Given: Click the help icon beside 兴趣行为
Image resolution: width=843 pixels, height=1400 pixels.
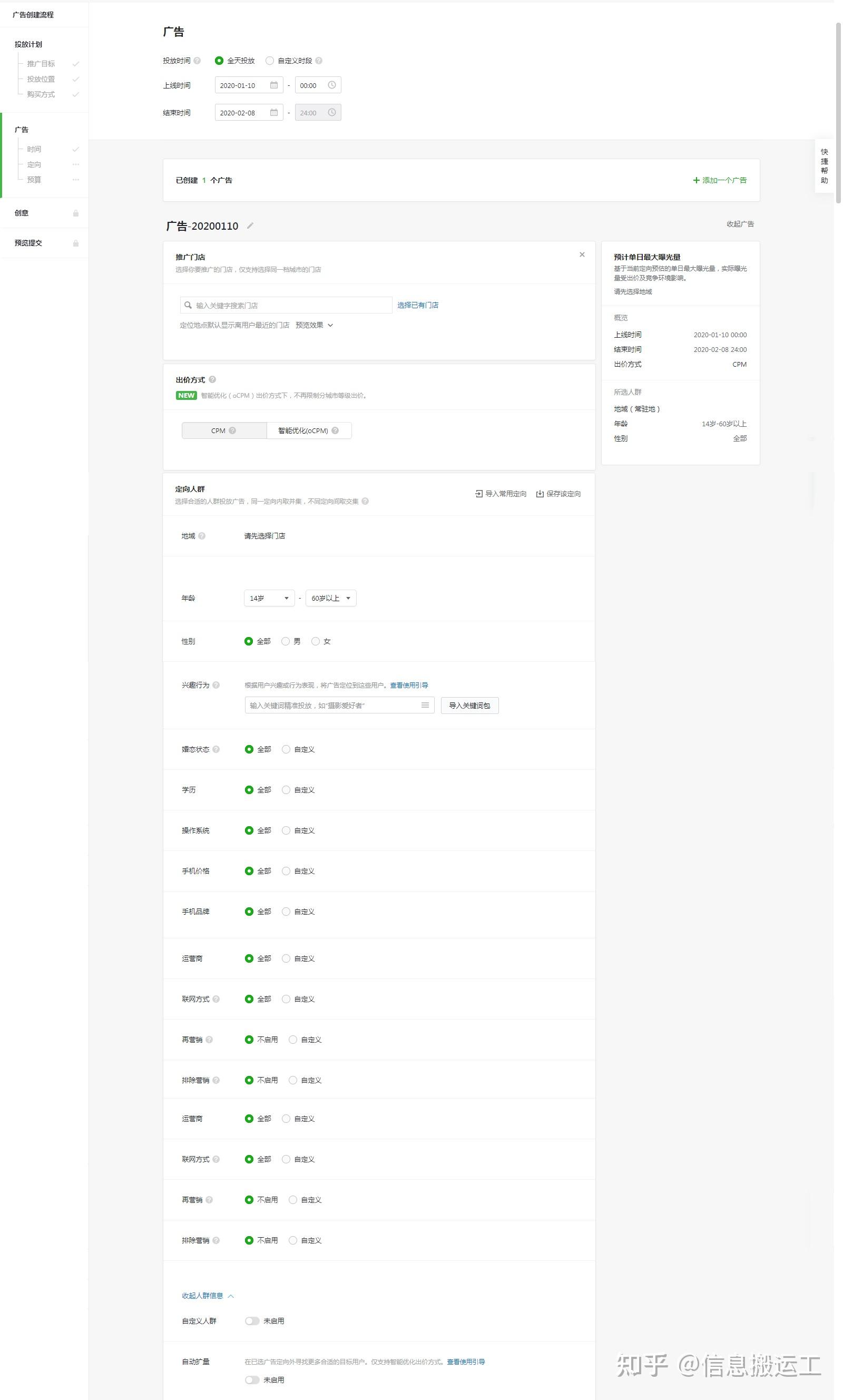Looking at the screenshot, I should point(216,685).
